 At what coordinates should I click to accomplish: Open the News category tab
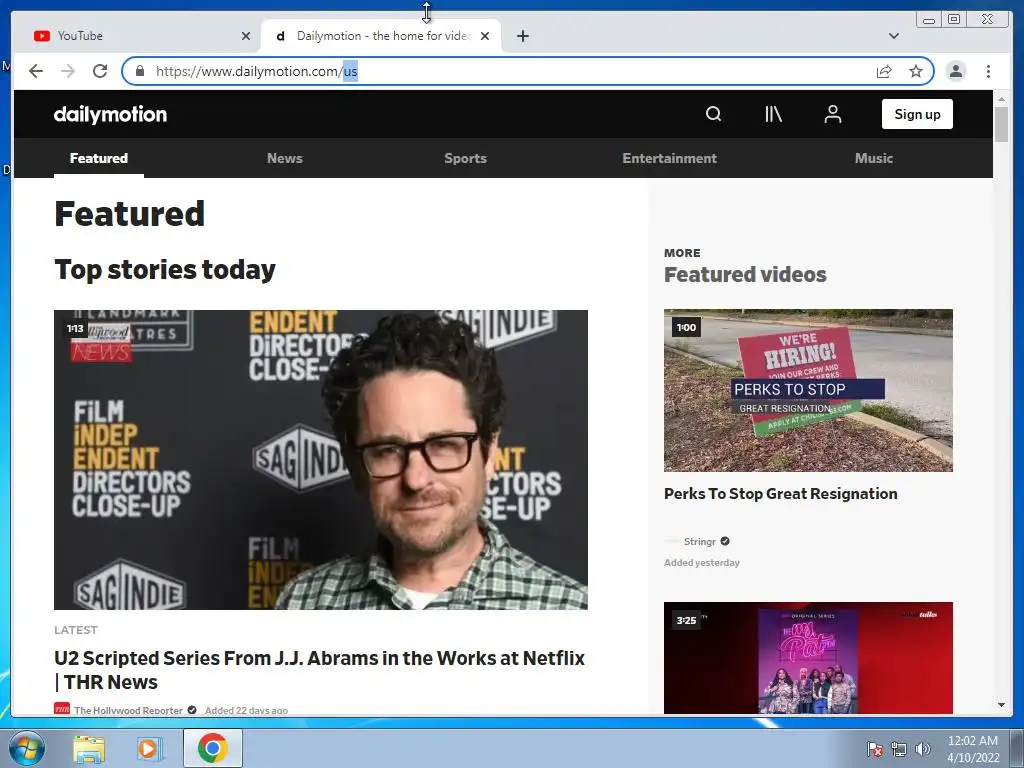tap(285, 158)
